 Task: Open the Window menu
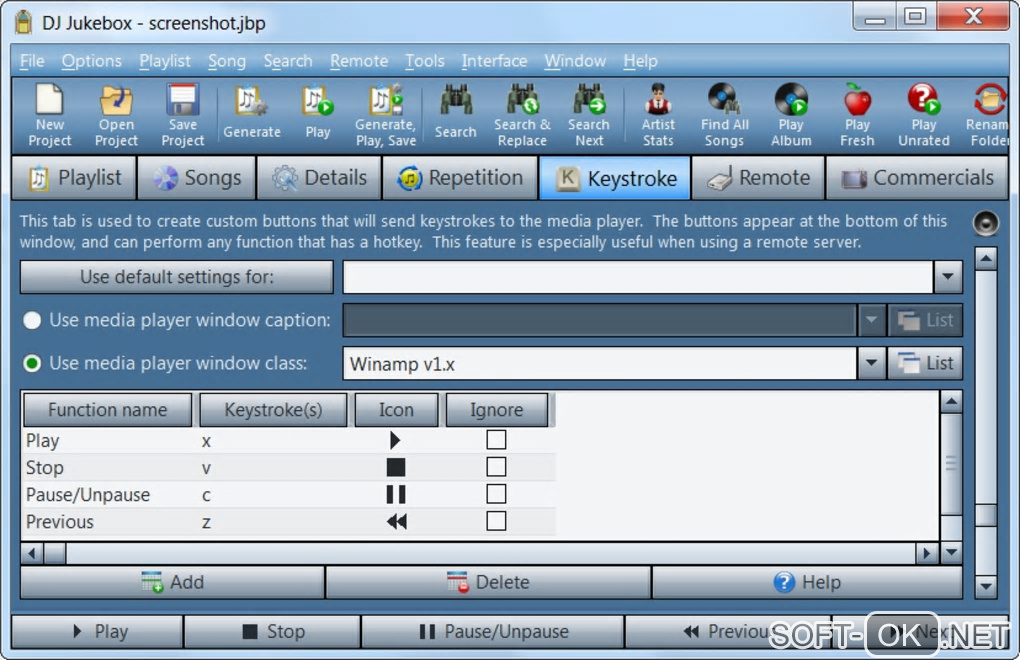click(x=575, y=60)
